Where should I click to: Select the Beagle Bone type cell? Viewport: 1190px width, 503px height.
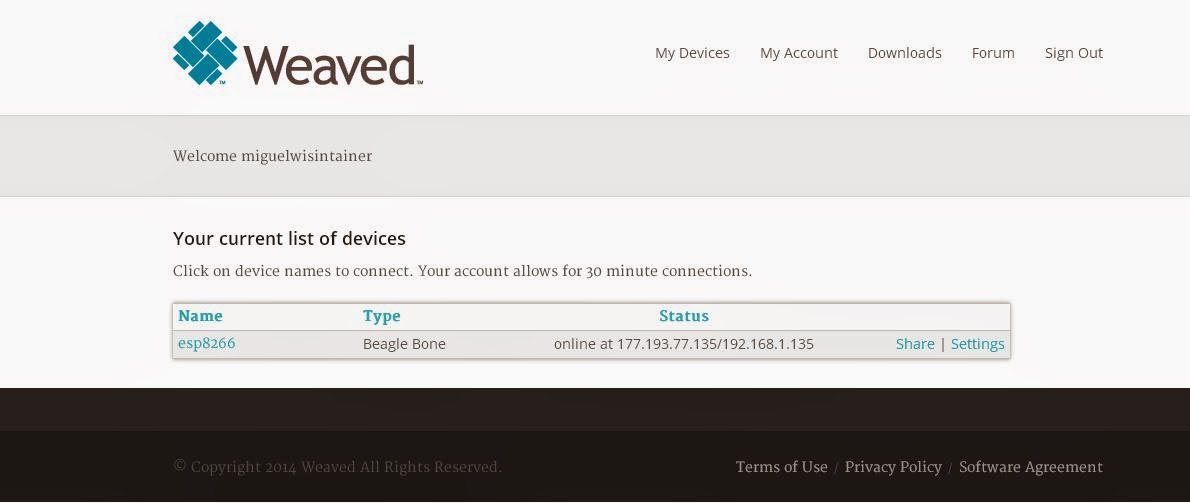click(405, 344)
